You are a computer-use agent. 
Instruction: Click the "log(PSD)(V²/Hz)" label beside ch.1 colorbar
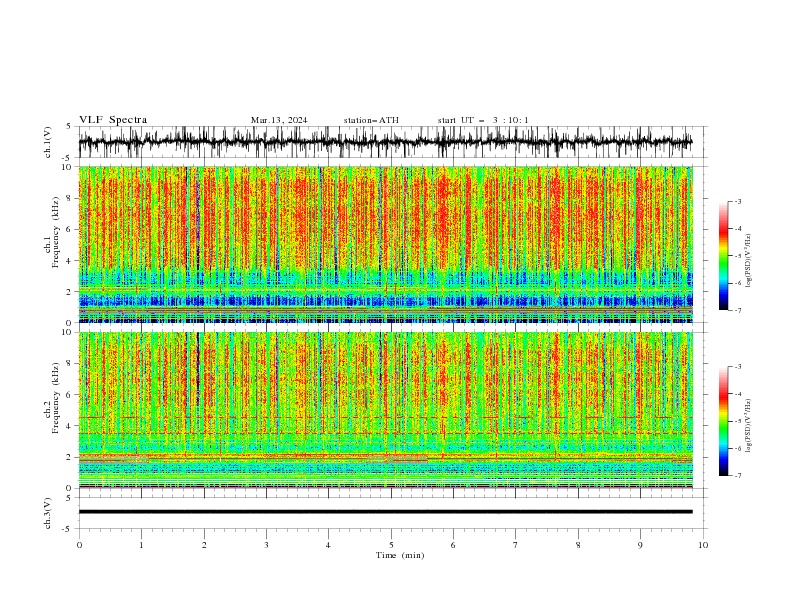click(749, 260)
